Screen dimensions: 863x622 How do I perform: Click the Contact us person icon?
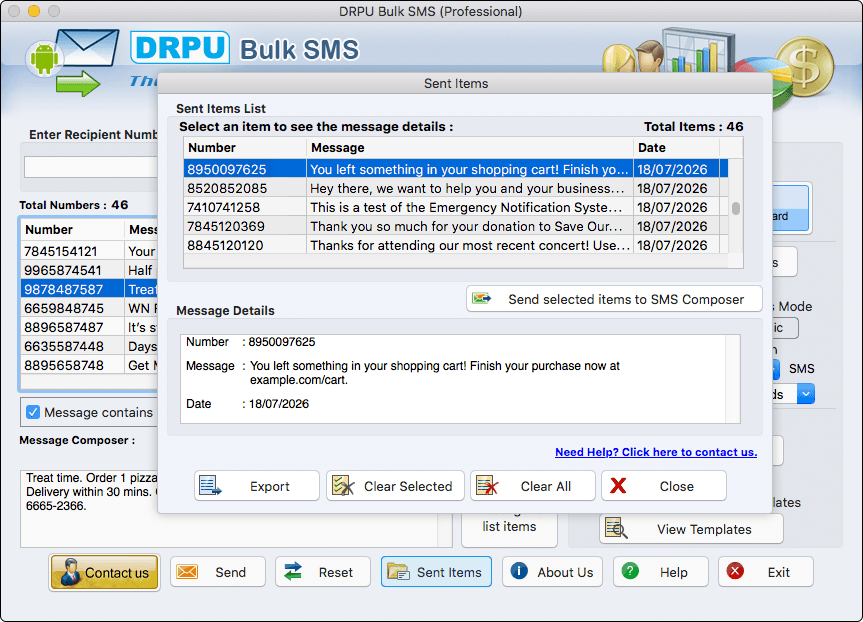coord(69,572)
